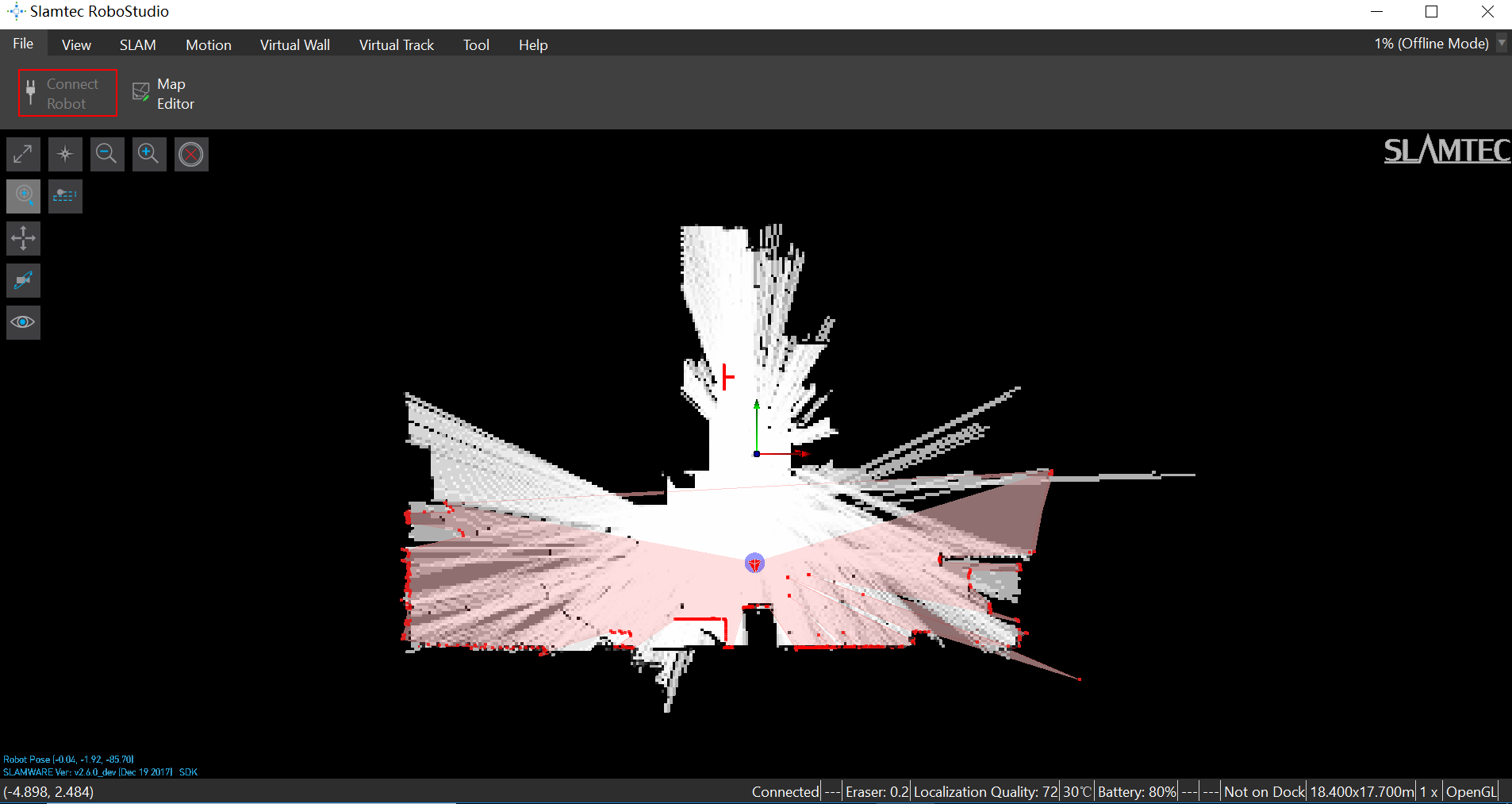Open the Tool menu
The width and height of the screenshot is (1512, 804).
pos(476,45)
